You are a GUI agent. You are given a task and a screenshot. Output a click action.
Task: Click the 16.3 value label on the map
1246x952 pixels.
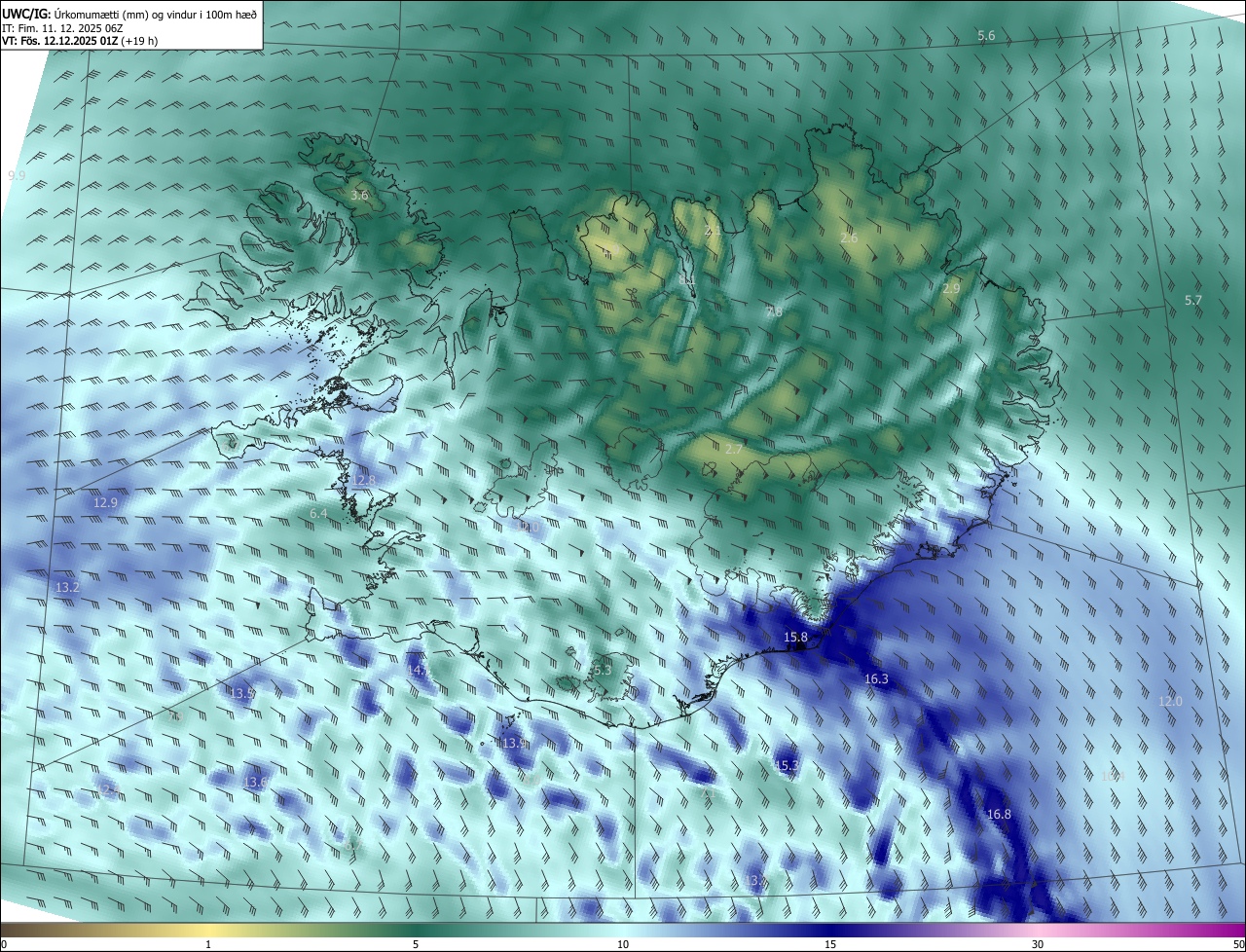click(x=876, y=679)
